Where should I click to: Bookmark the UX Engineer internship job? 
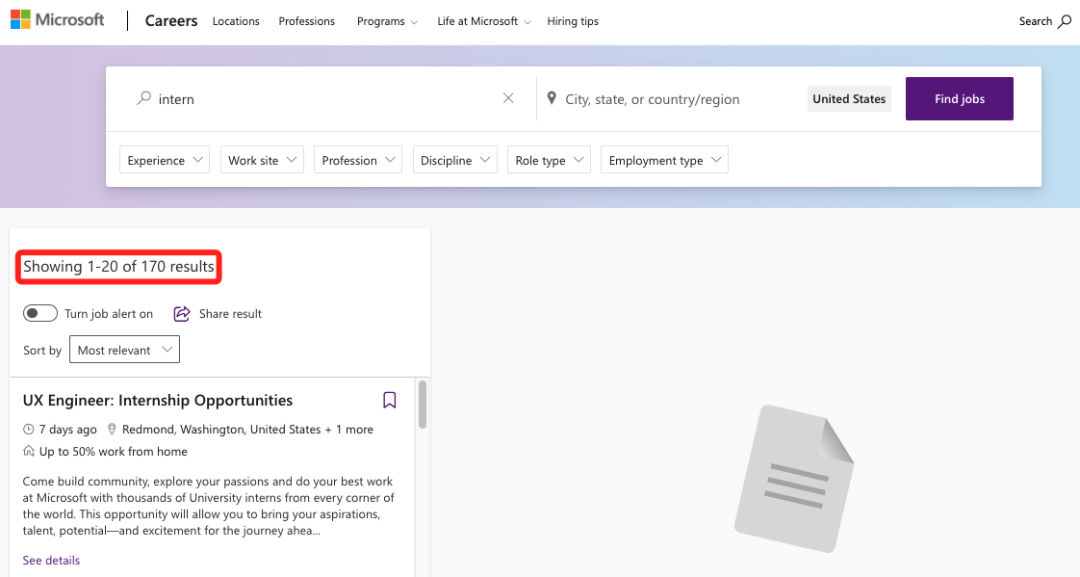coord(390,400)
